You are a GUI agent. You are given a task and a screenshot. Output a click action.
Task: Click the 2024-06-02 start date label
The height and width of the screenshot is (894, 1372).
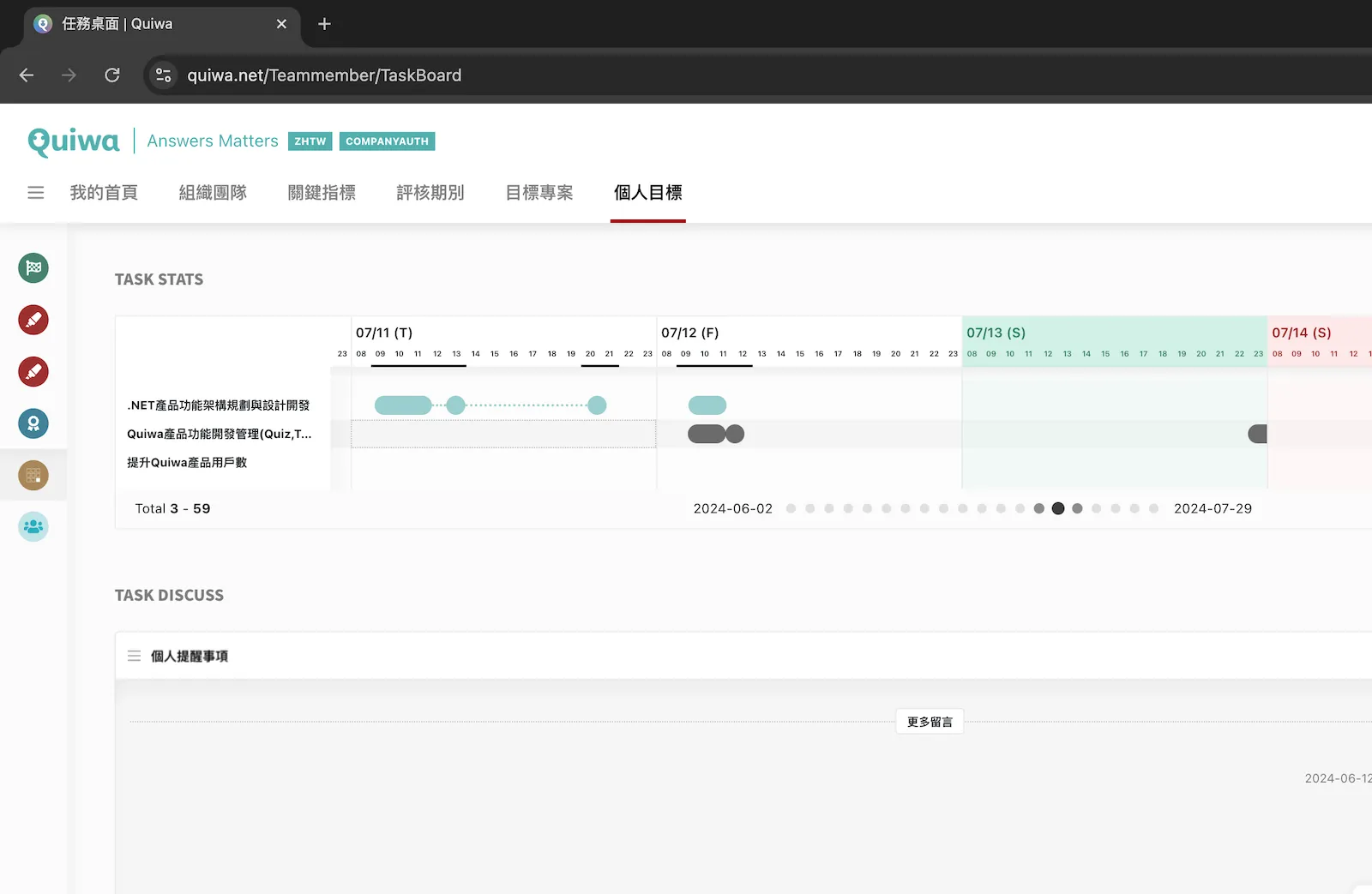[x=733, y=508]
